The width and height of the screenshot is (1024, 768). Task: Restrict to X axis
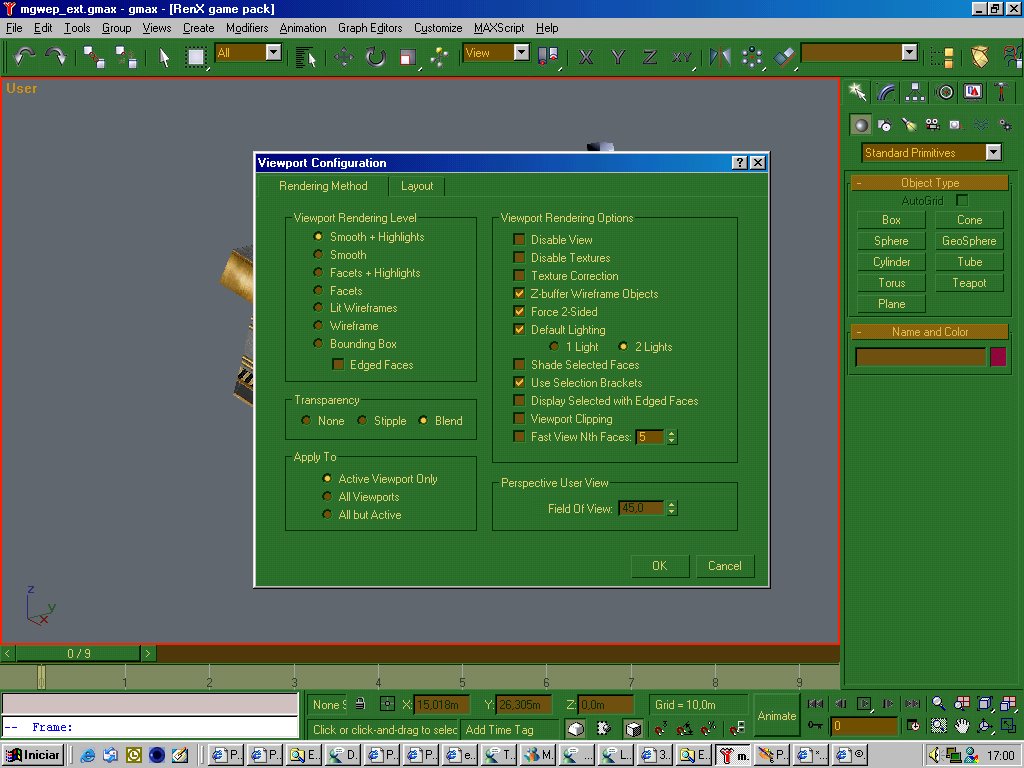point(586,57)
